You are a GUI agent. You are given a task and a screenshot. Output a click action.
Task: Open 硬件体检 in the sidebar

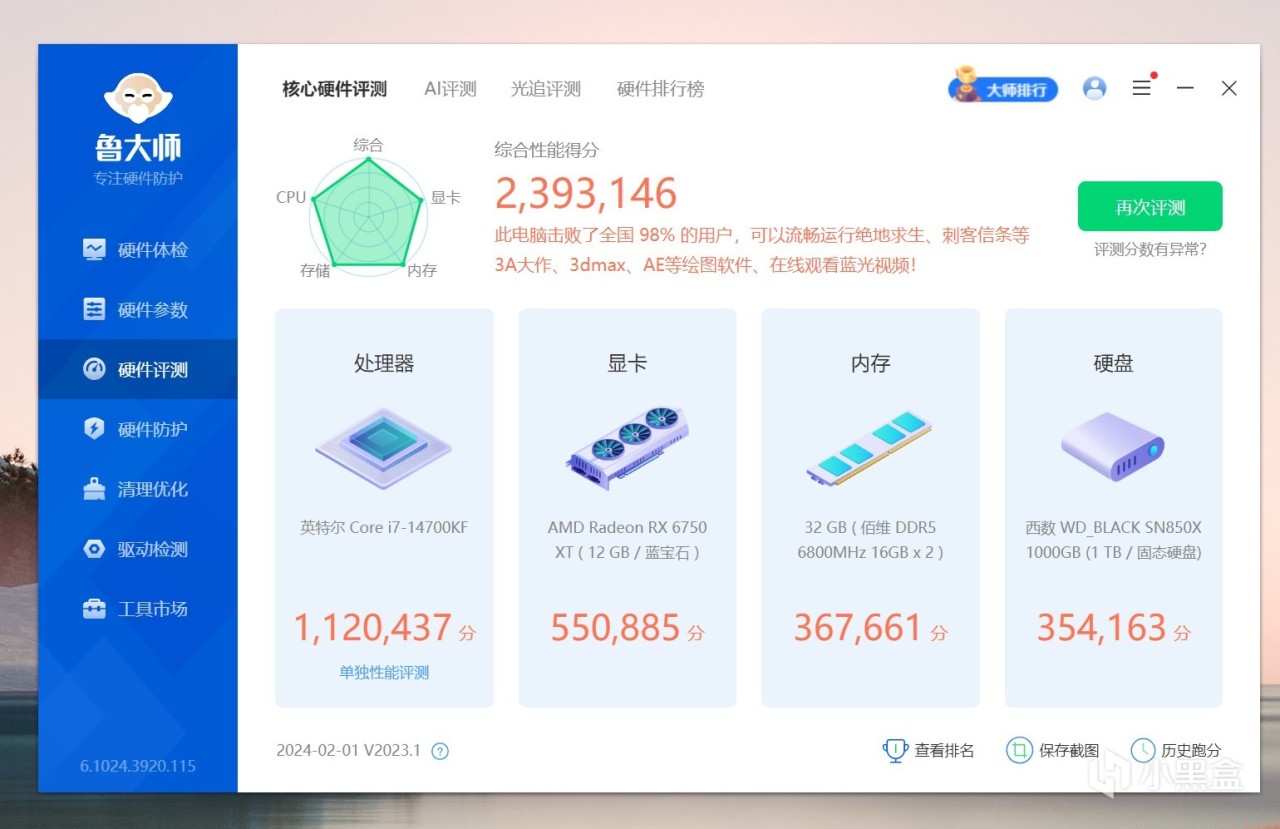click(138, 250)
